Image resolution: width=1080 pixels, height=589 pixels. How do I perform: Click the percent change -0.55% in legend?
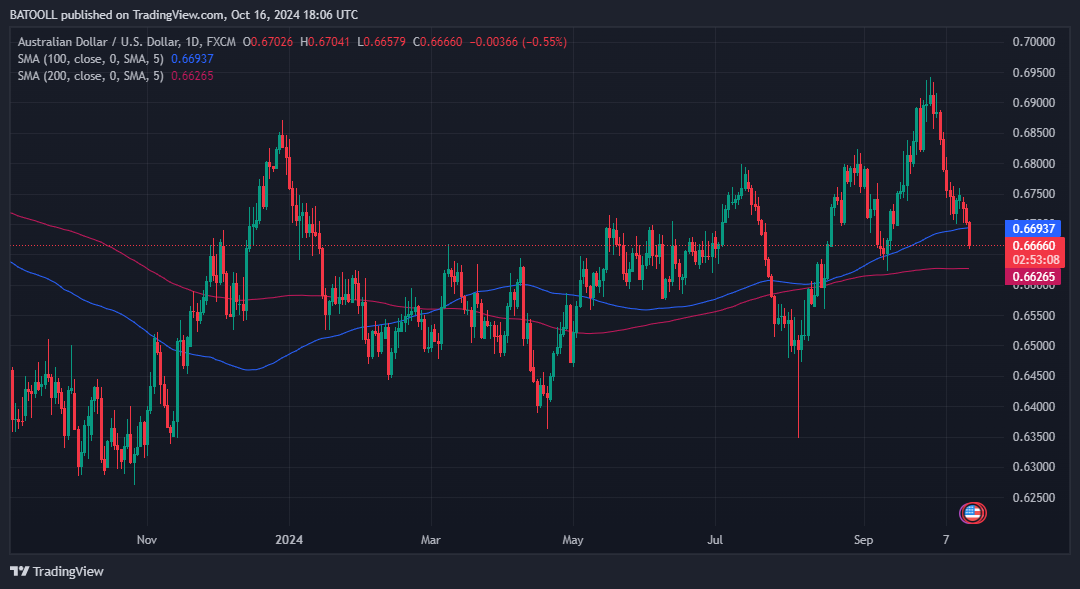click(x=546, y=42)
